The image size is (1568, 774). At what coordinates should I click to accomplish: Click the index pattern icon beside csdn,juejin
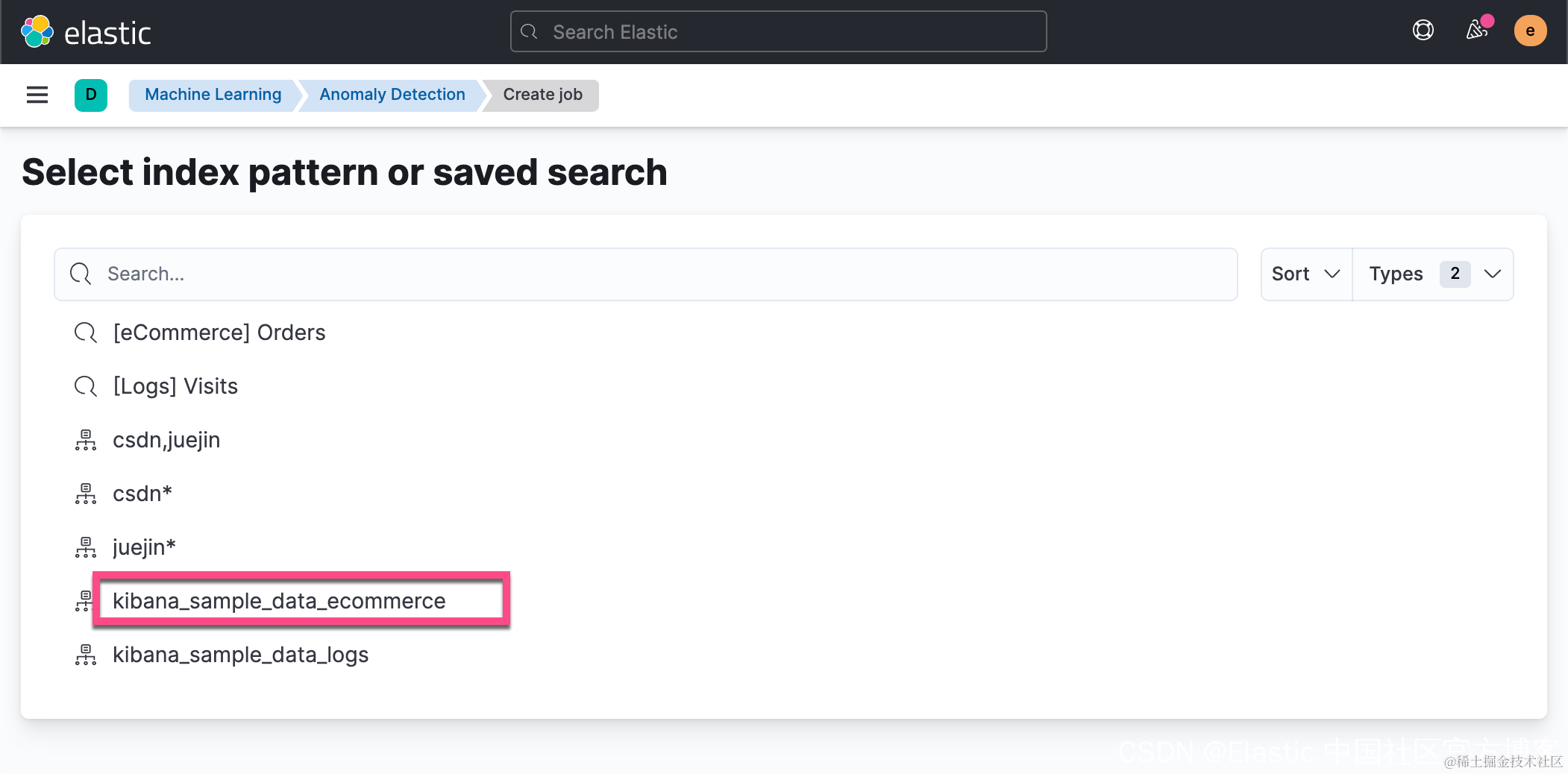coord(86,440)
